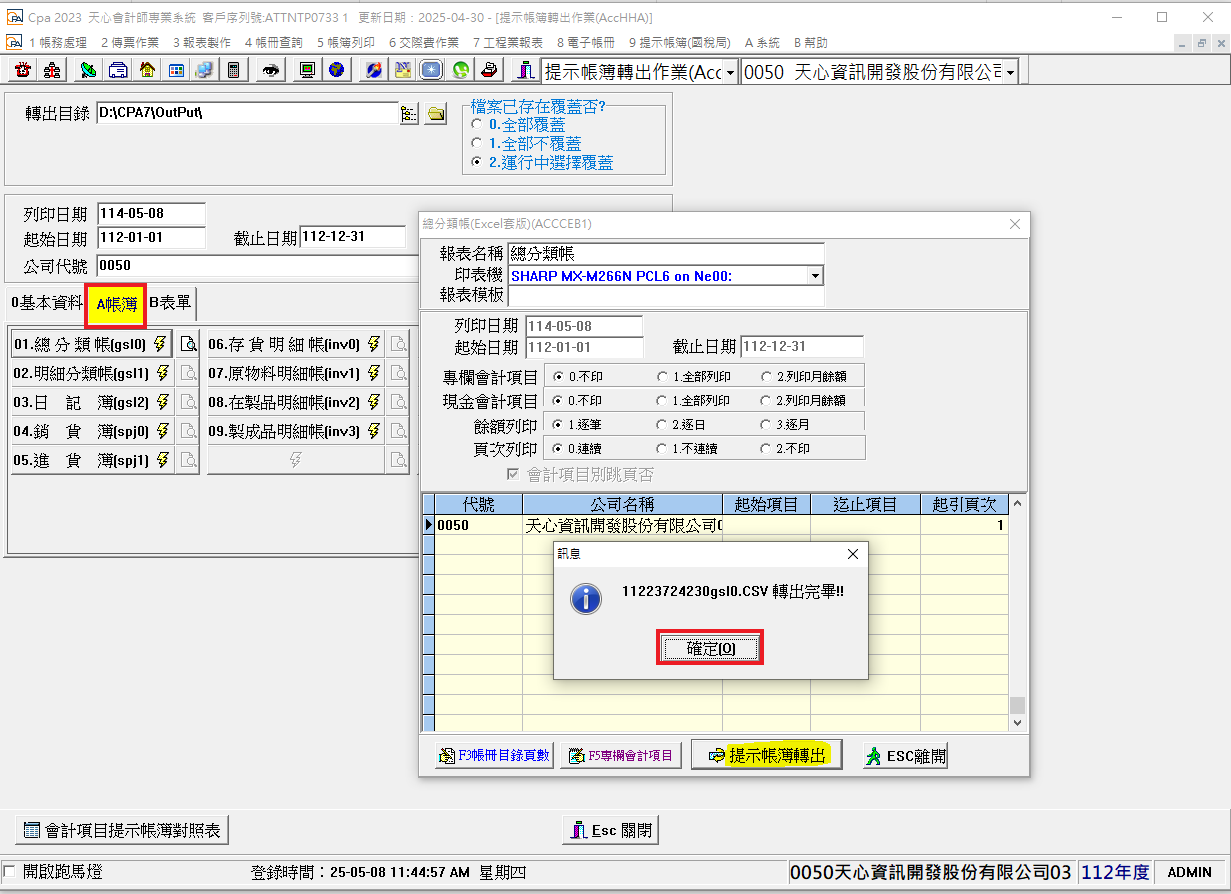Image resolution: width=1231 pixels, height=894 pixels.
Task: Expand the 提示帳簿轉出作業 function dropdown
Action: 730,72
